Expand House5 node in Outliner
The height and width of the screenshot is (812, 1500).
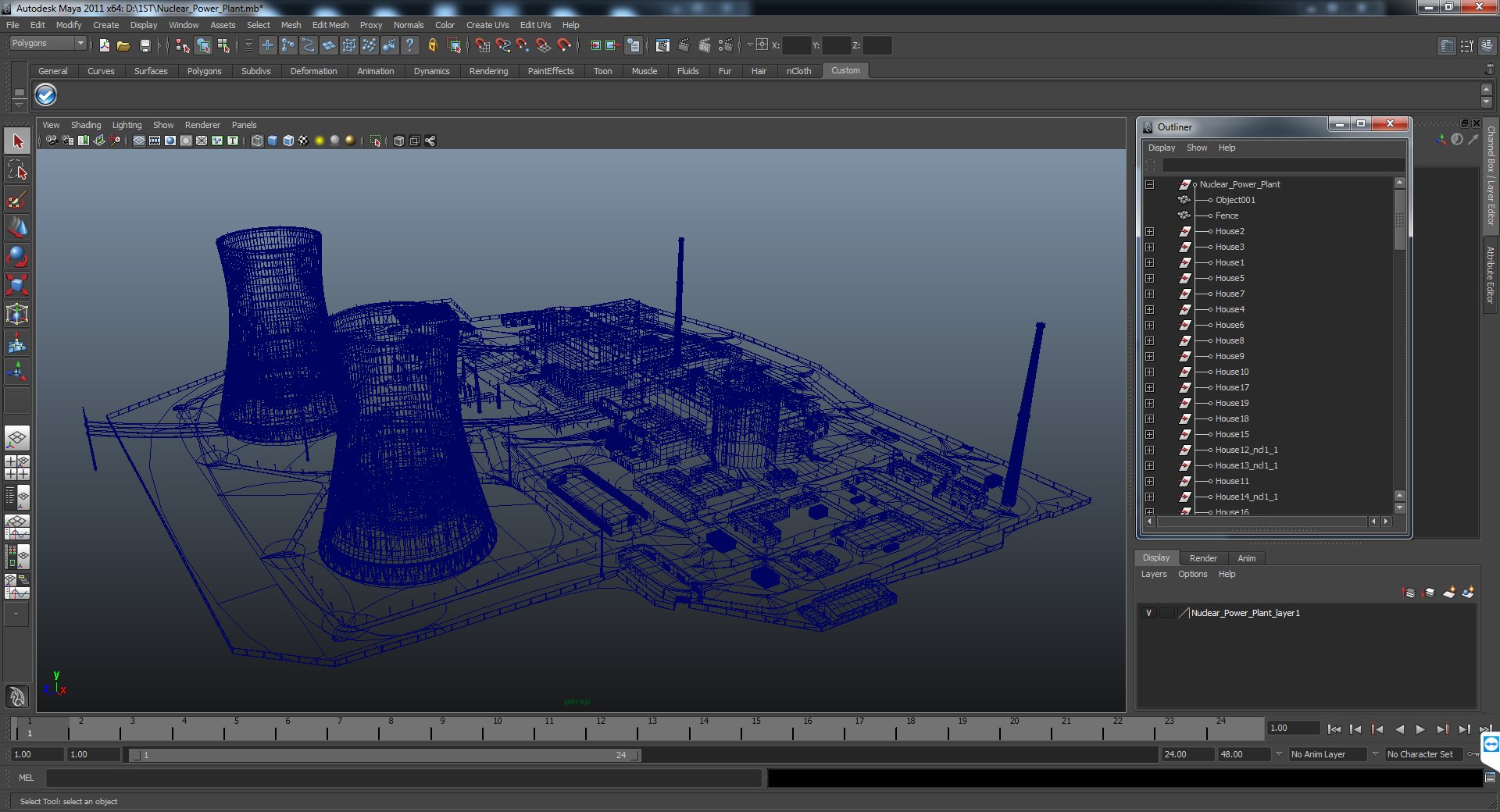pyautogui.click(x=1149, y=278)
